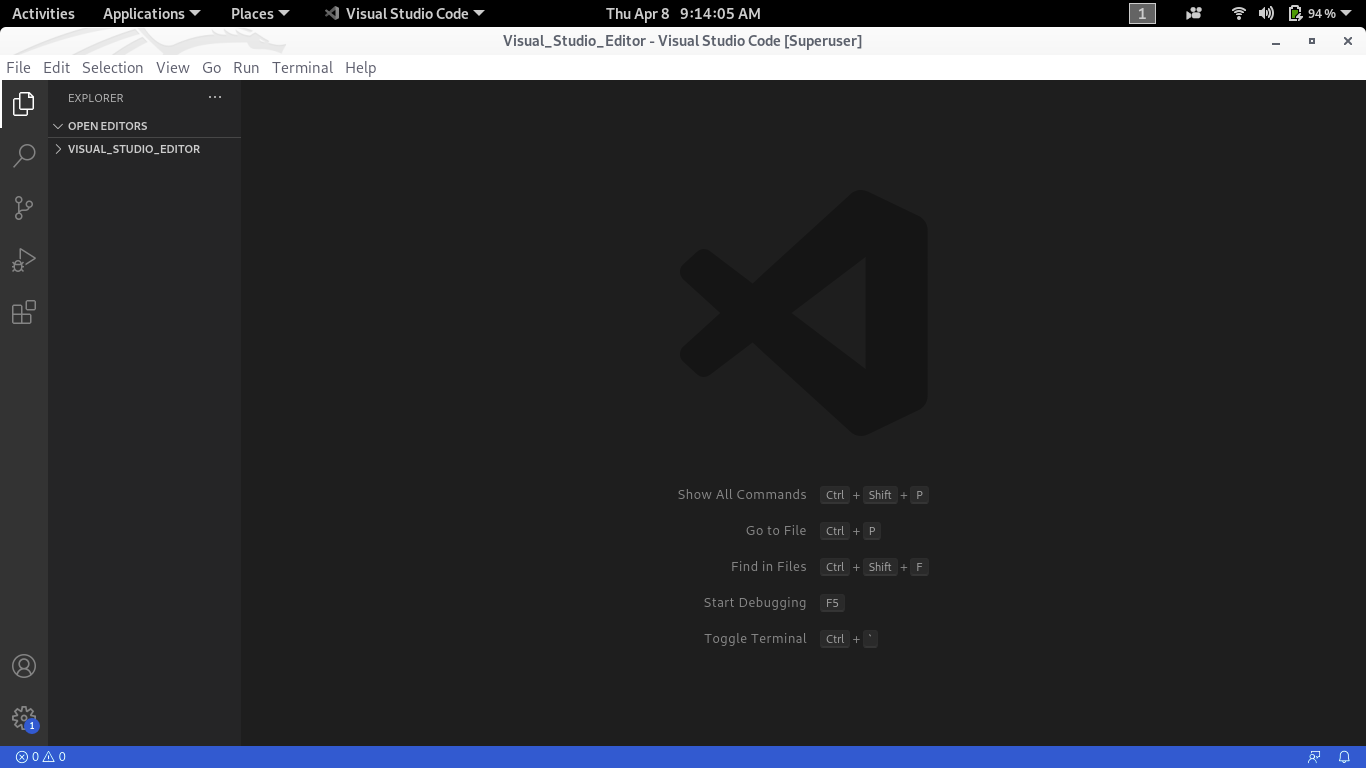The height and width of the screenshot is (768, 1366).
Task: Click the Find in Files label
Action: pos(768,567)
